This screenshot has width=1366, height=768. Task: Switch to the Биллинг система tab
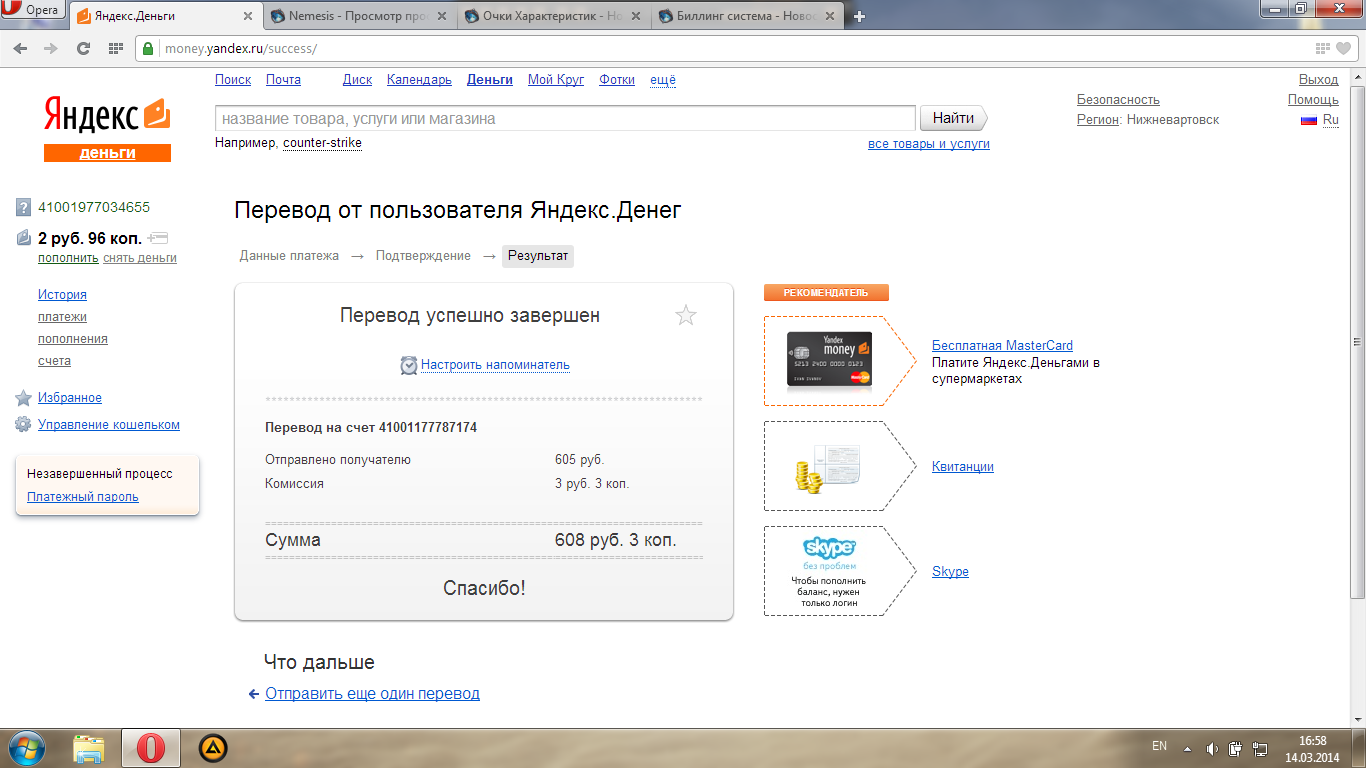point(747,16)
